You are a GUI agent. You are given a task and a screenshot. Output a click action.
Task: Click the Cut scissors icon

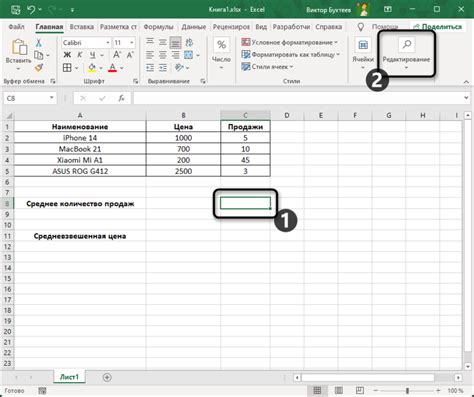point(39,42)
